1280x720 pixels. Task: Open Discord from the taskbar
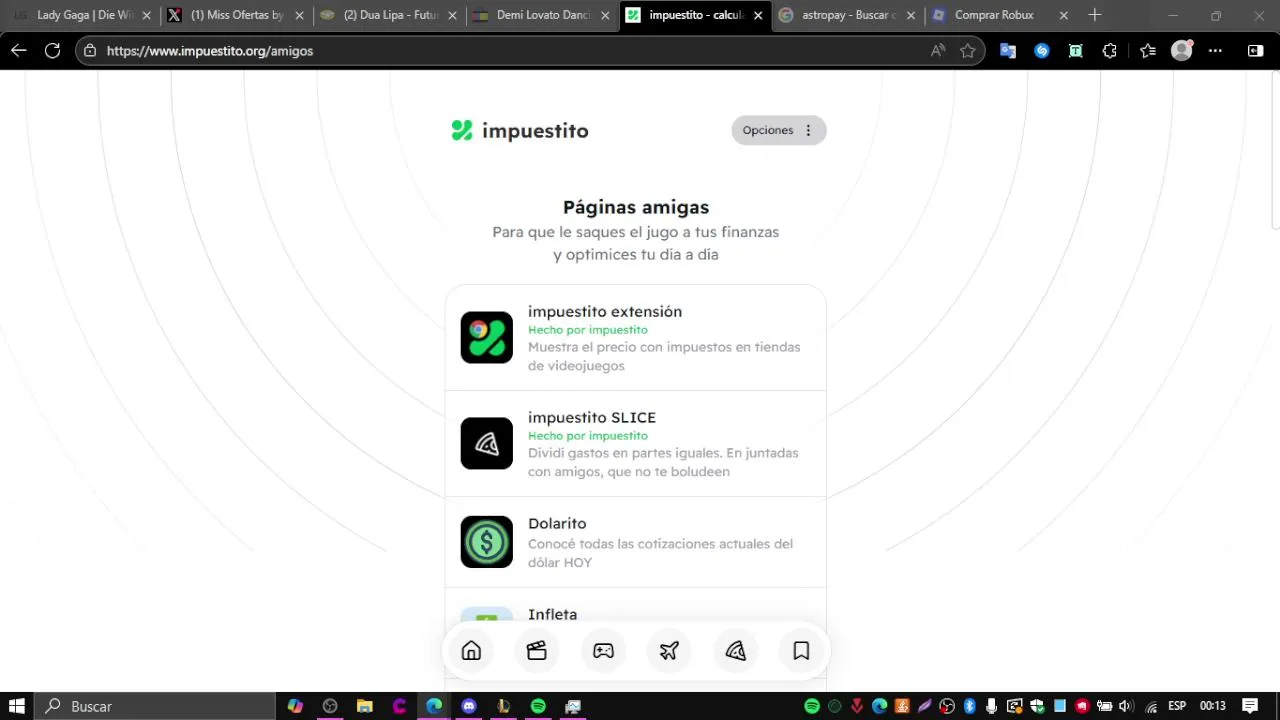pyautogui.click(x=469, y=706)
